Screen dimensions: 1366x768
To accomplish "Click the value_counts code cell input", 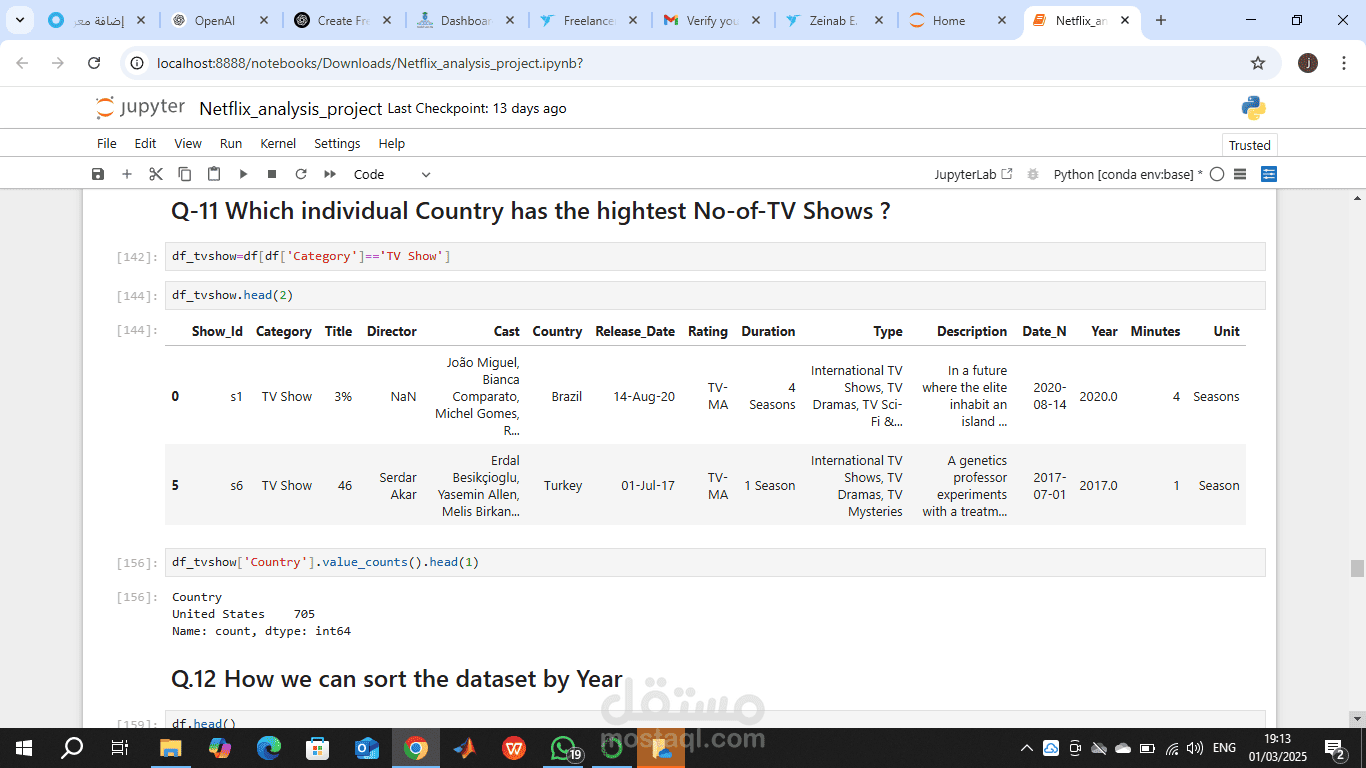I will [x=715, y=562].
